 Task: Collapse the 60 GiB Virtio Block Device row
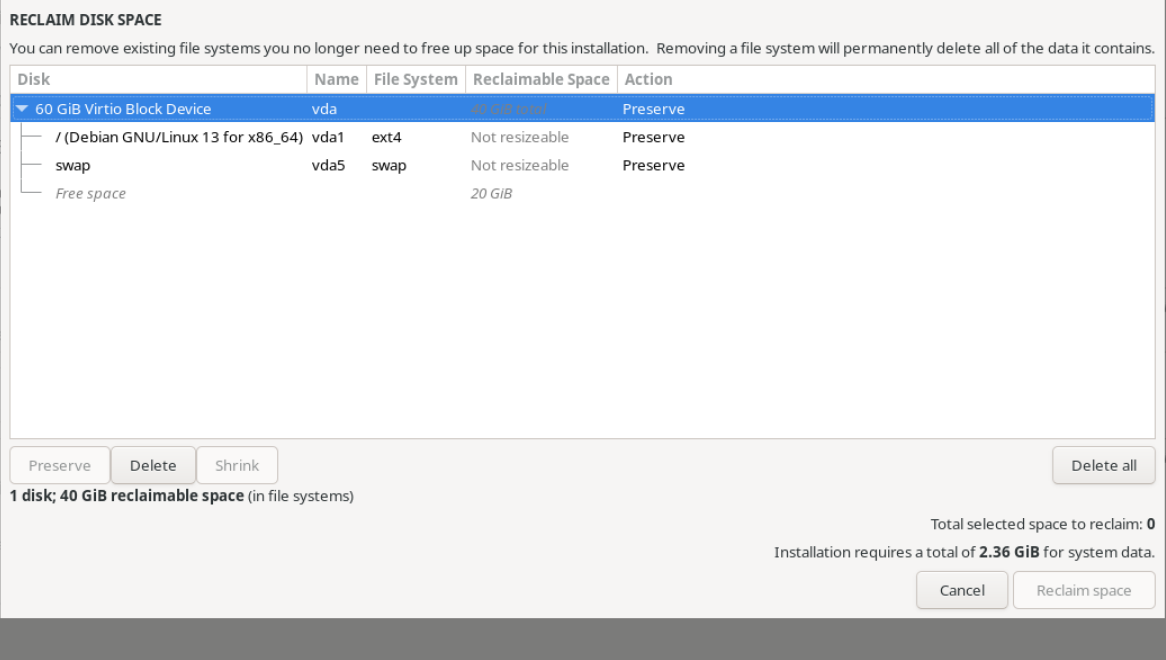click(x=22, y=109)
